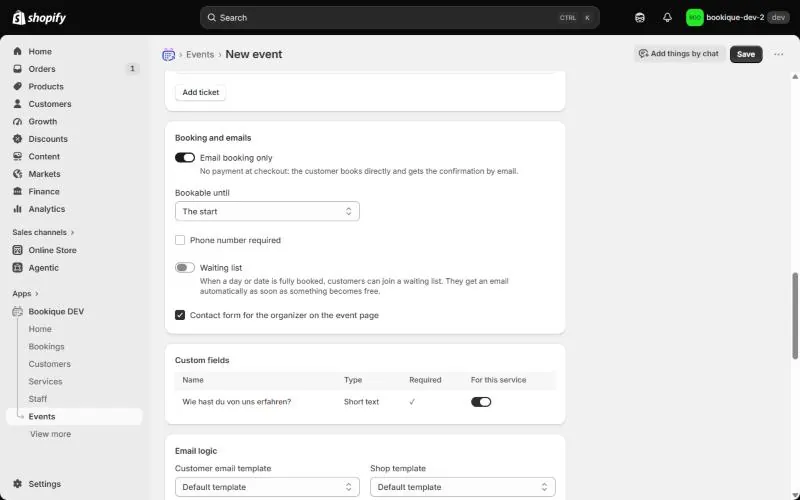
Task: Click the Home house icon in sidebar
Action: click(17, 52)
